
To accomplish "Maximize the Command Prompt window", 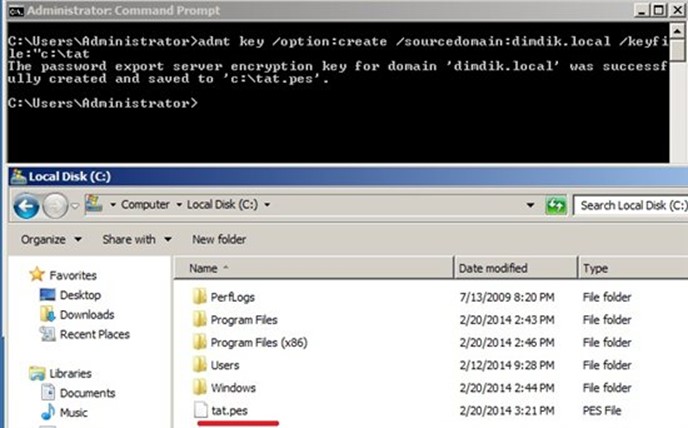I will pyautogui.click(x=659, y=11).
